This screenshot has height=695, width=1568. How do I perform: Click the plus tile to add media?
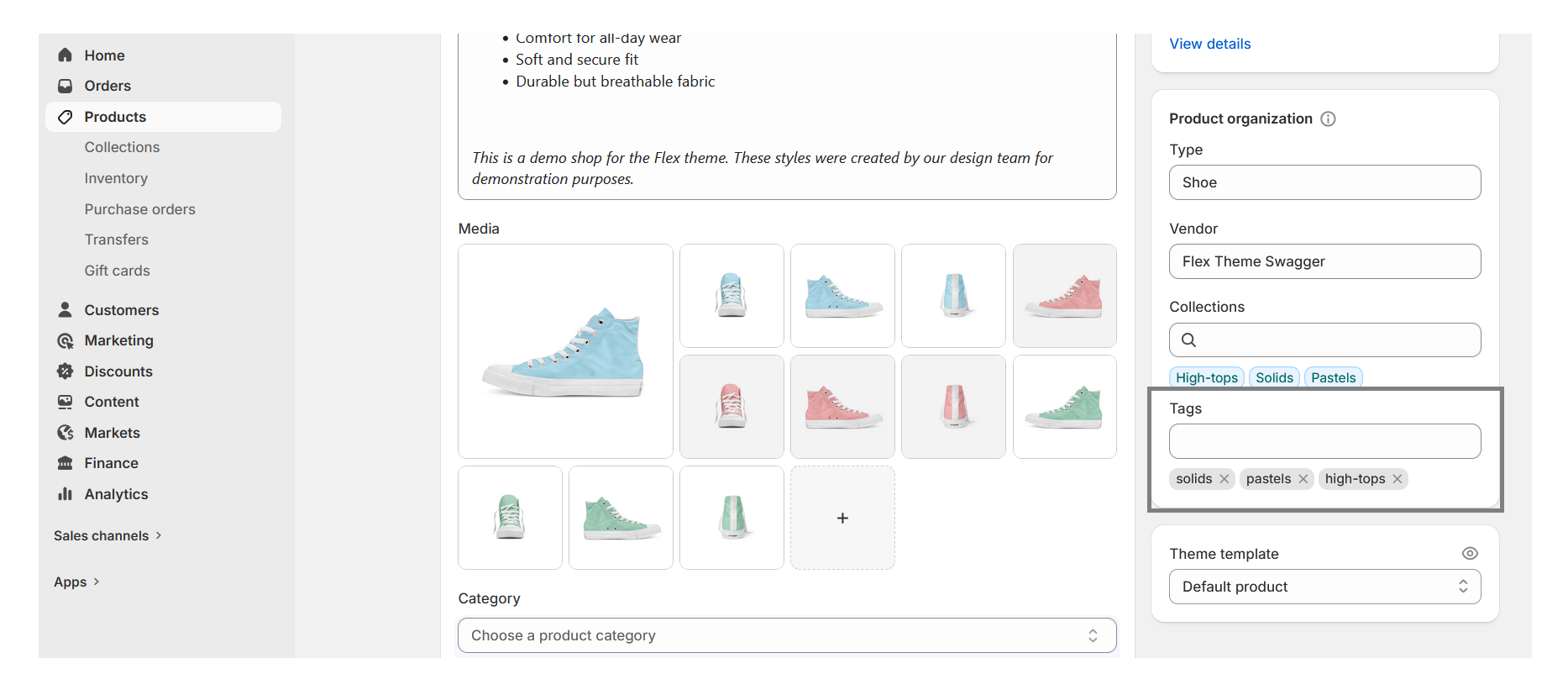[x=842, y=518]
